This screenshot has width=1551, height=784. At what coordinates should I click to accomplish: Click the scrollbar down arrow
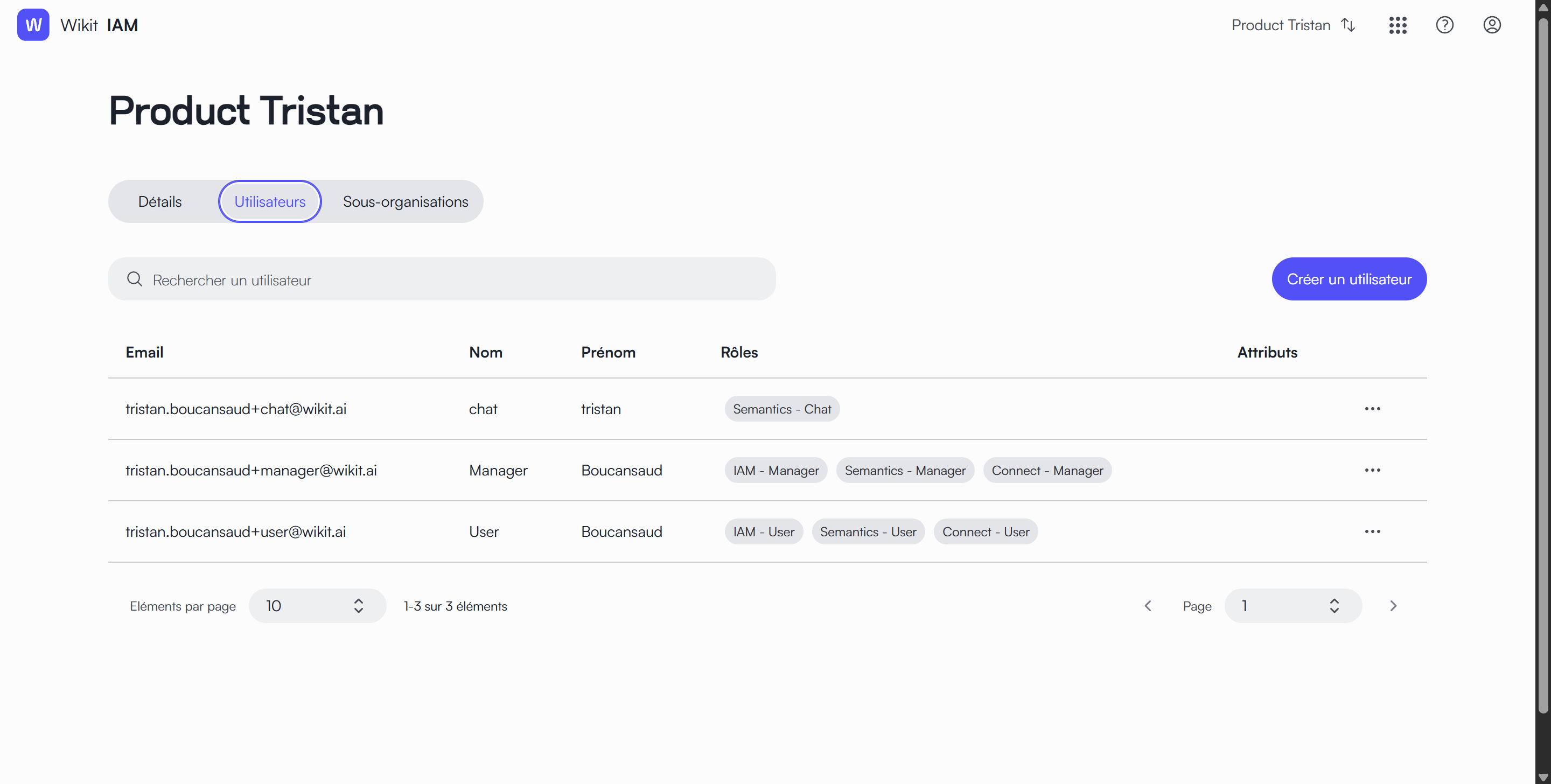tap(1542, 778)
